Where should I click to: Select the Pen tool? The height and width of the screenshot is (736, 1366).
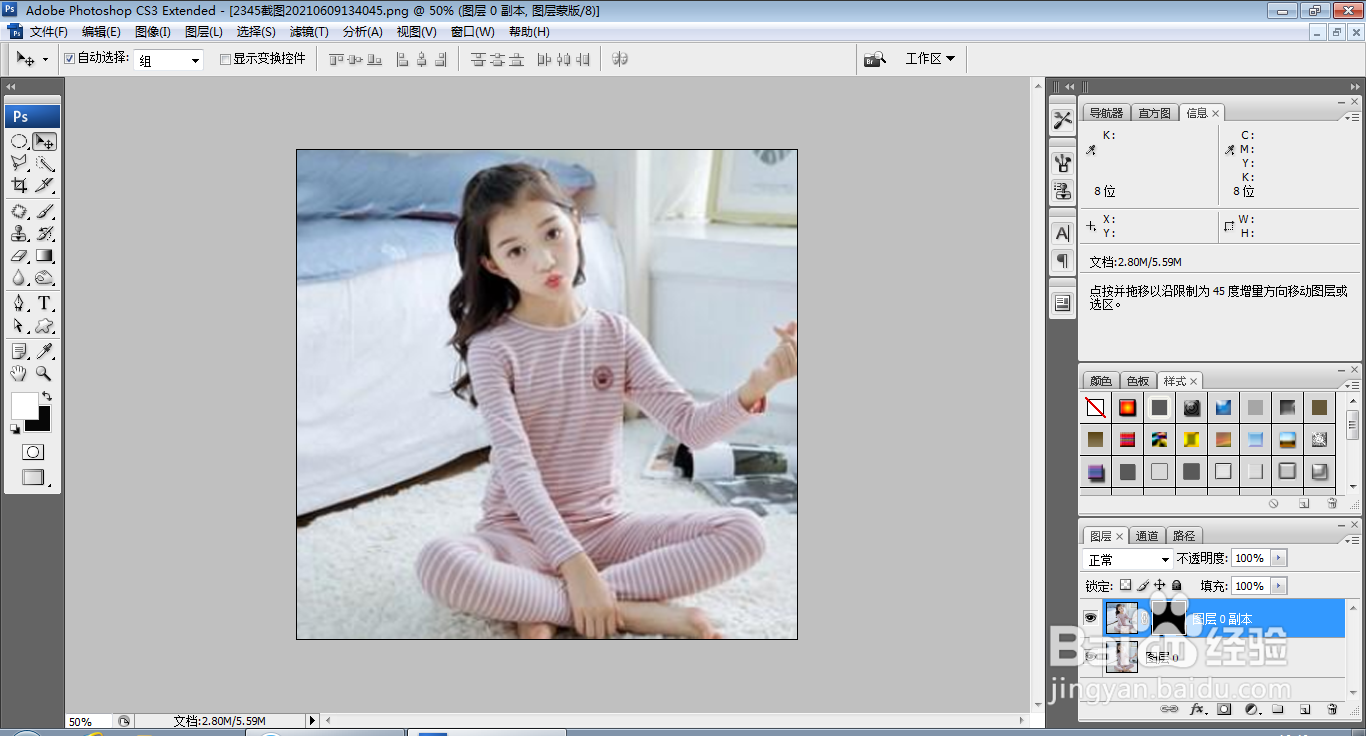click(x=19, y=304)
